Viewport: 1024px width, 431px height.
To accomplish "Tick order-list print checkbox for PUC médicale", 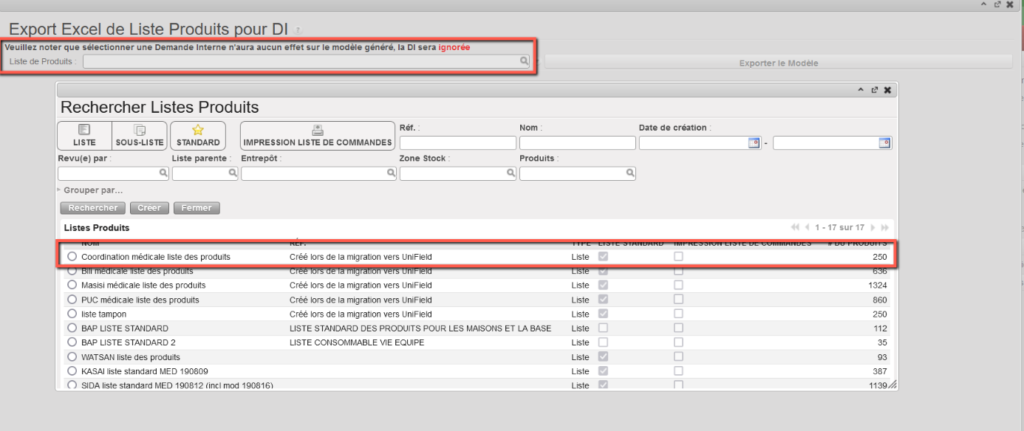I will click(679, 299).
